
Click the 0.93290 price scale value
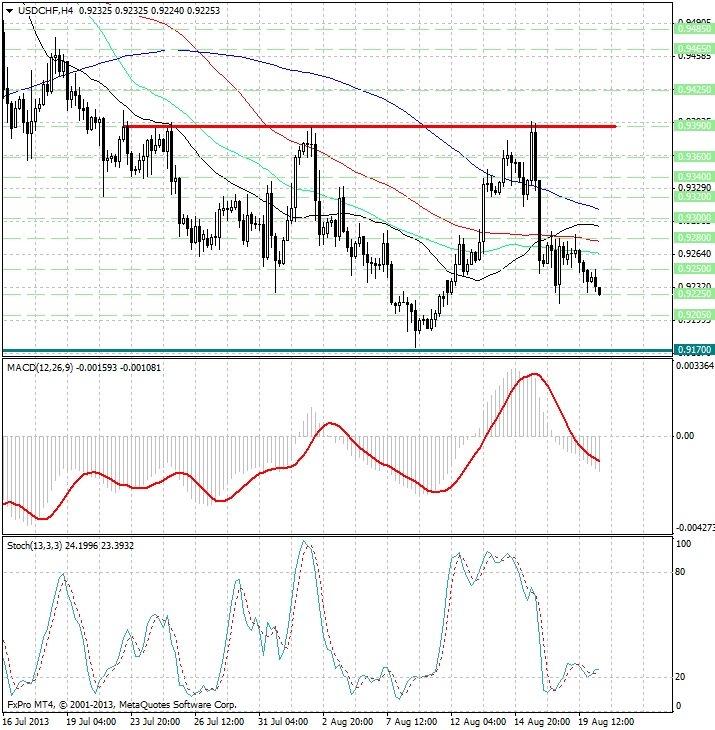coord(695,188)
